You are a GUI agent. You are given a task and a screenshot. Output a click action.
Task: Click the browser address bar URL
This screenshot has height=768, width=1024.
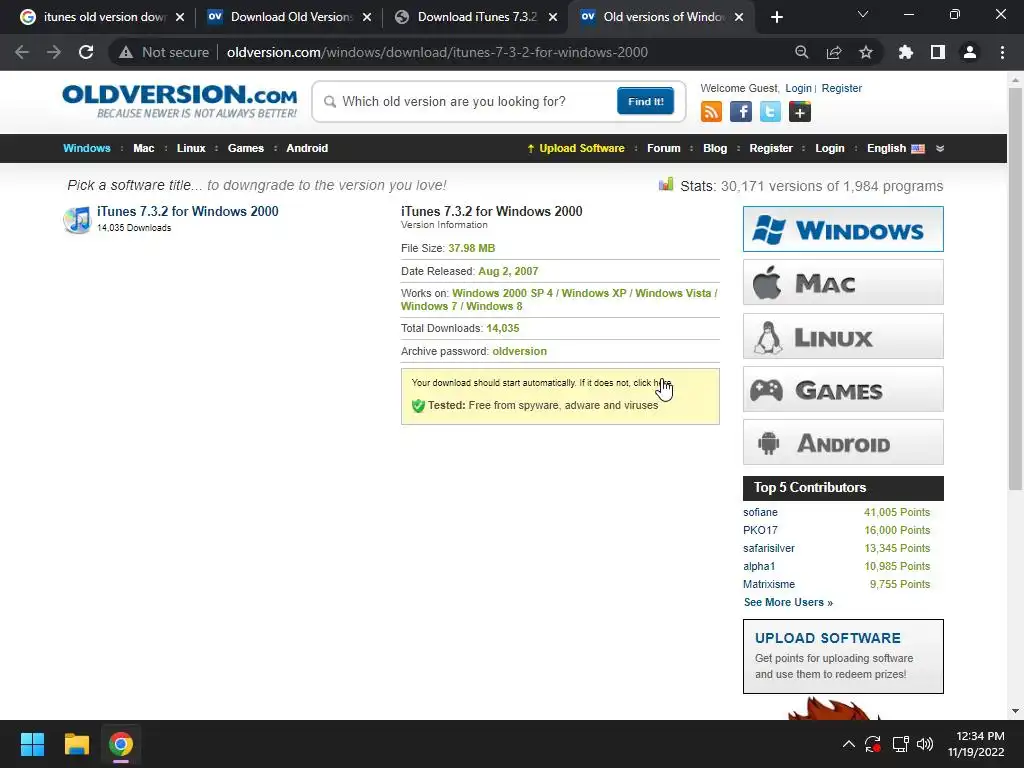437,52
